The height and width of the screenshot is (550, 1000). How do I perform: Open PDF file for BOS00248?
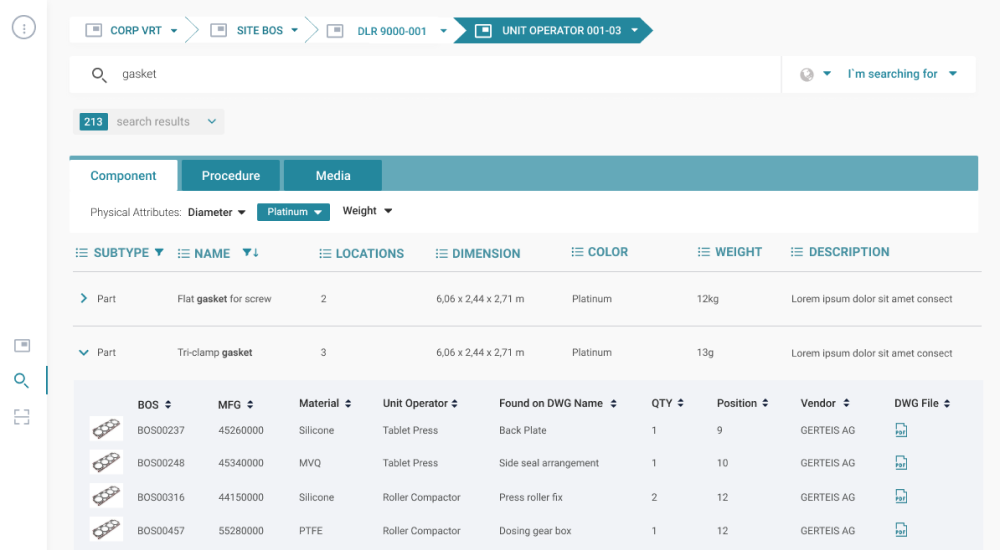[x=901, y=463]
